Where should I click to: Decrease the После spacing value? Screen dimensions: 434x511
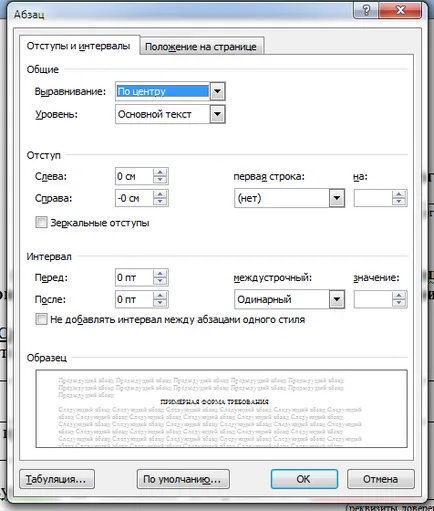tap(160, 303)
